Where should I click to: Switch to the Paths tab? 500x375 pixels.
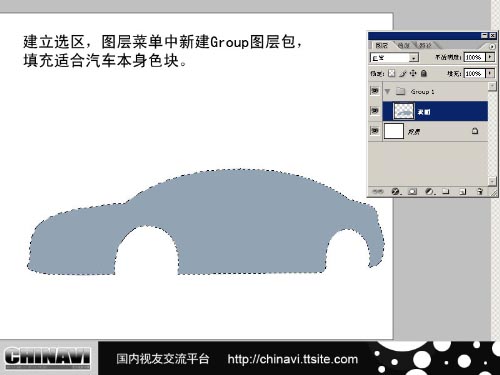[x=425, y=45]
